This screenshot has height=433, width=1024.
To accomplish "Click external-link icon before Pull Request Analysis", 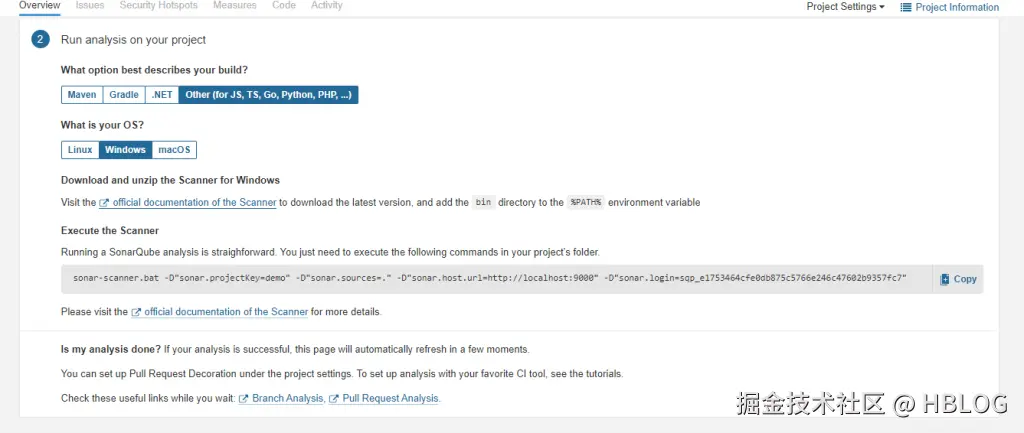I will tap(334, 398).
